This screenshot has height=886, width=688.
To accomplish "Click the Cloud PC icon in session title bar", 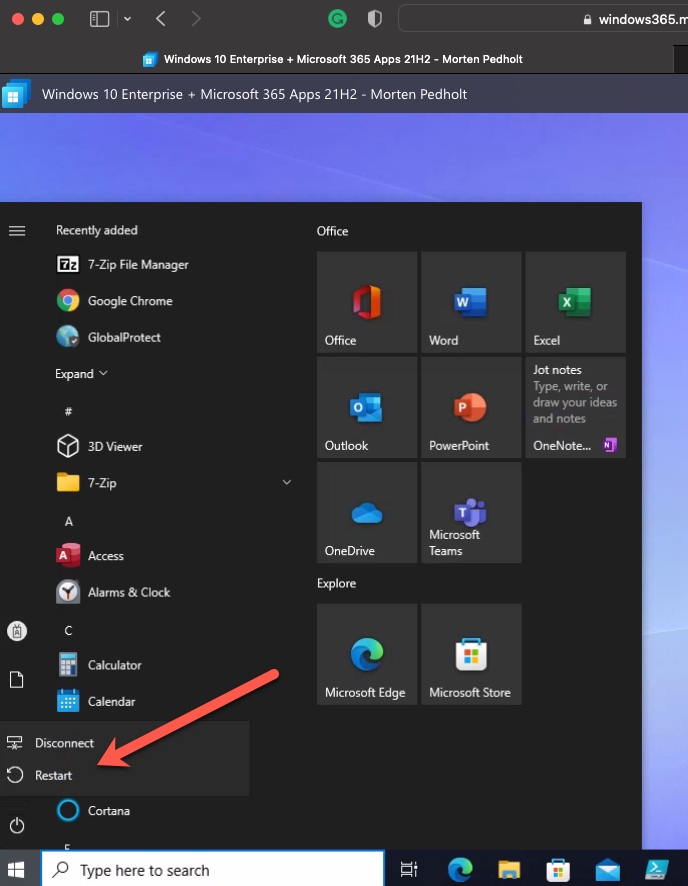I will [x=16, y=94].
